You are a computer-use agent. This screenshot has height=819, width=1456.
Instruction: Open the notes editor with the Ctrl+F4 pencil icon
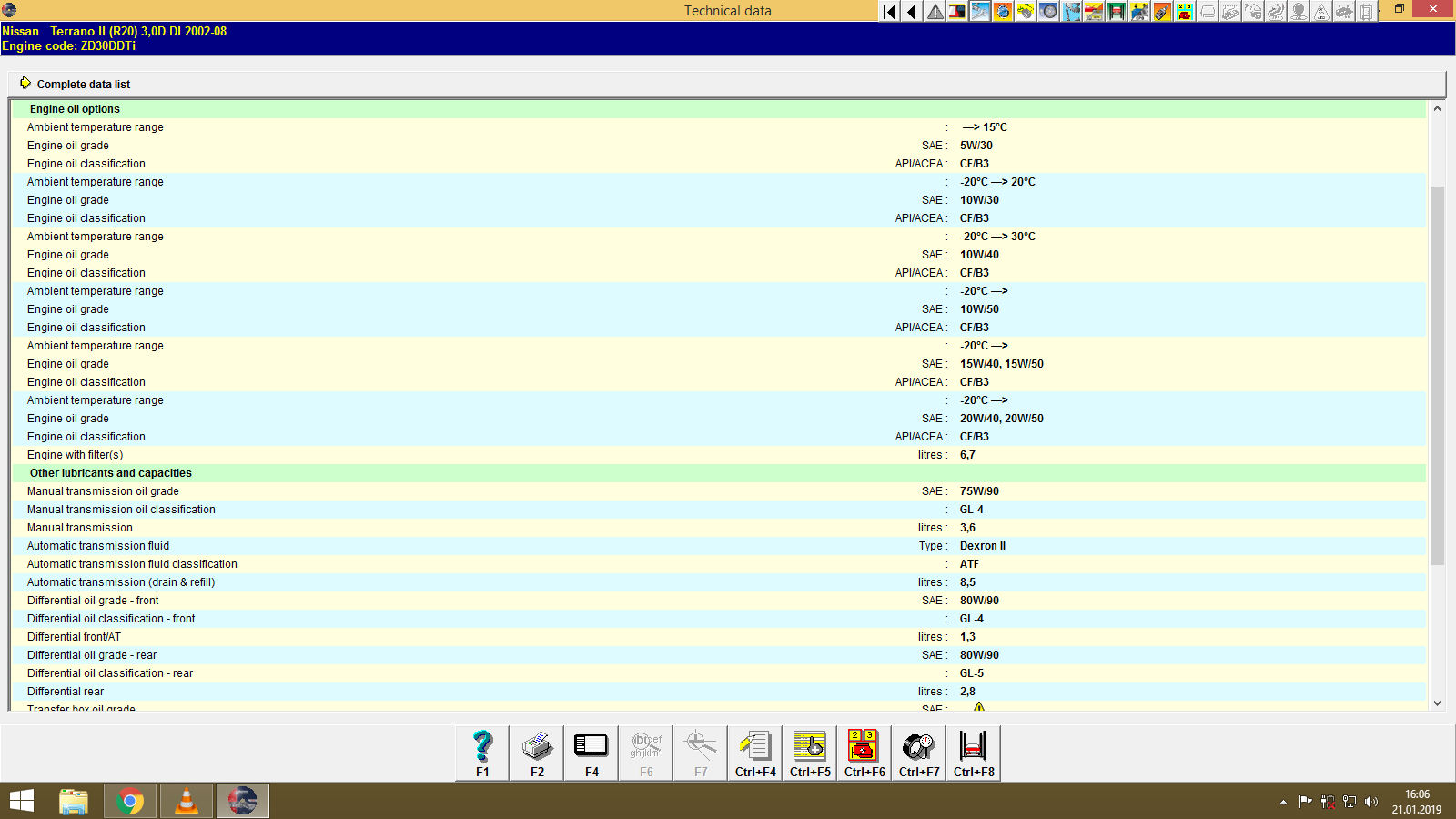pyautogui.click(x=754, y=752)
